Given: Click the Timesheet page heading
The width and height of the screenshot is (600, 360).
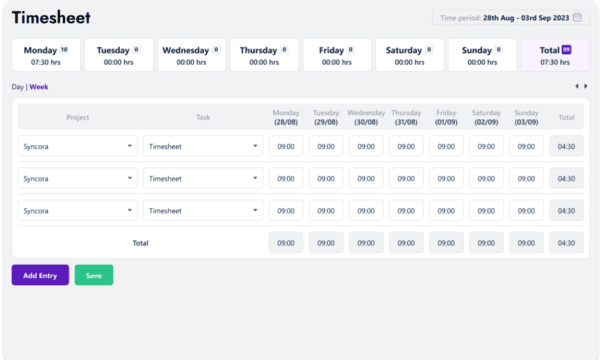Looking at the screenshot, I should [51, 18].
